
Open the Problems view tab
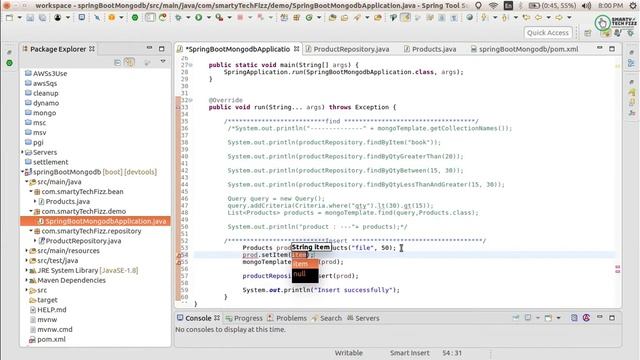(x=287, y=318)
